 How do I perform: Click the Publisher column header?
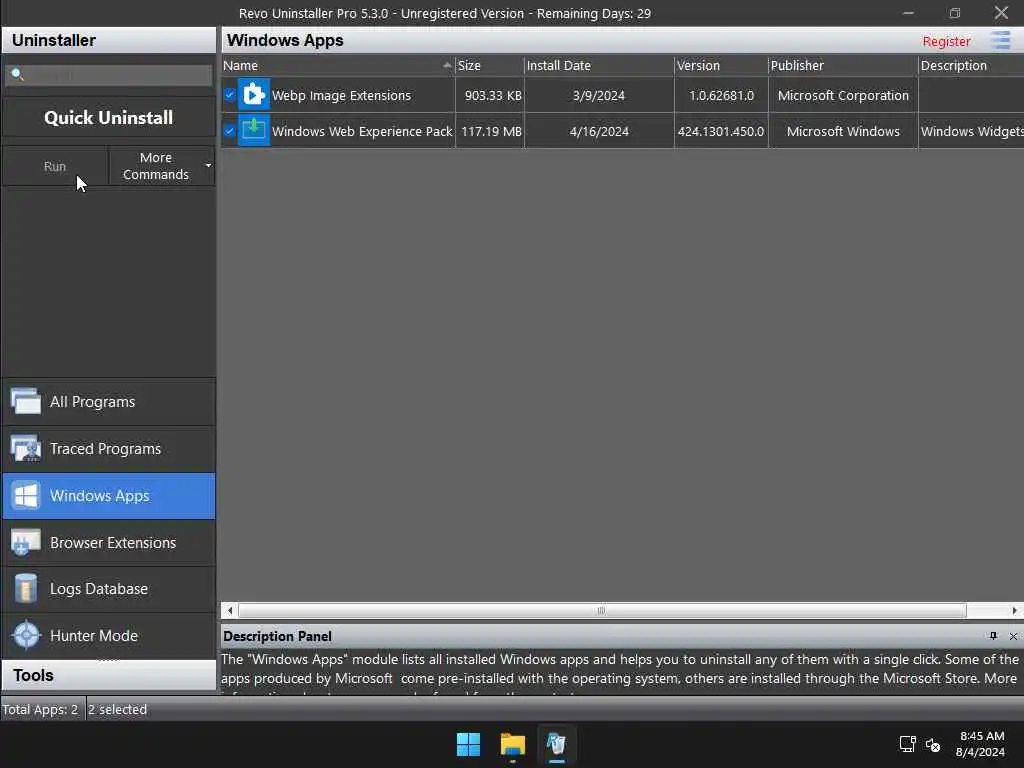[842, 65]
